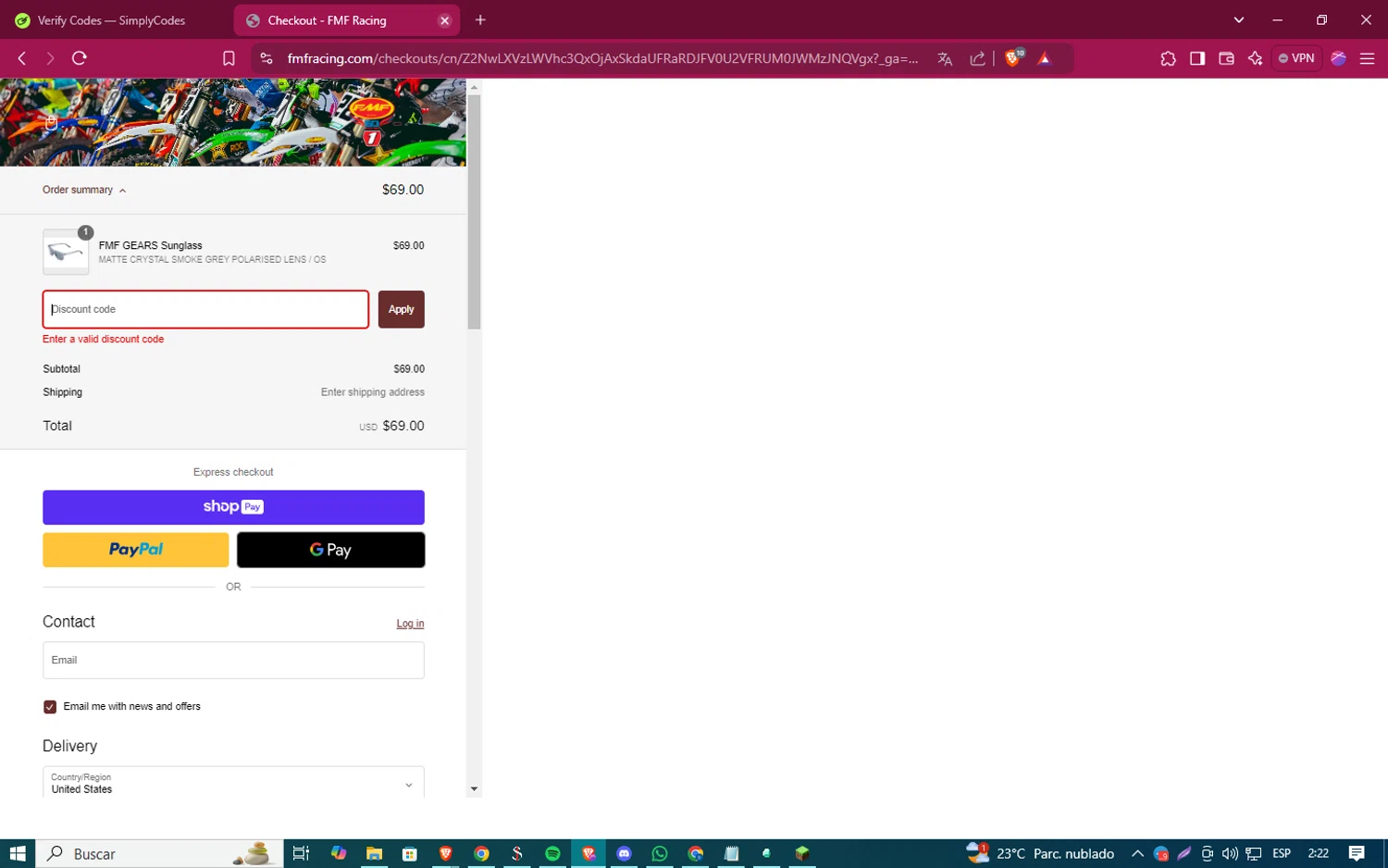Open Brave Wallet icon

[x=1226, y=58]
